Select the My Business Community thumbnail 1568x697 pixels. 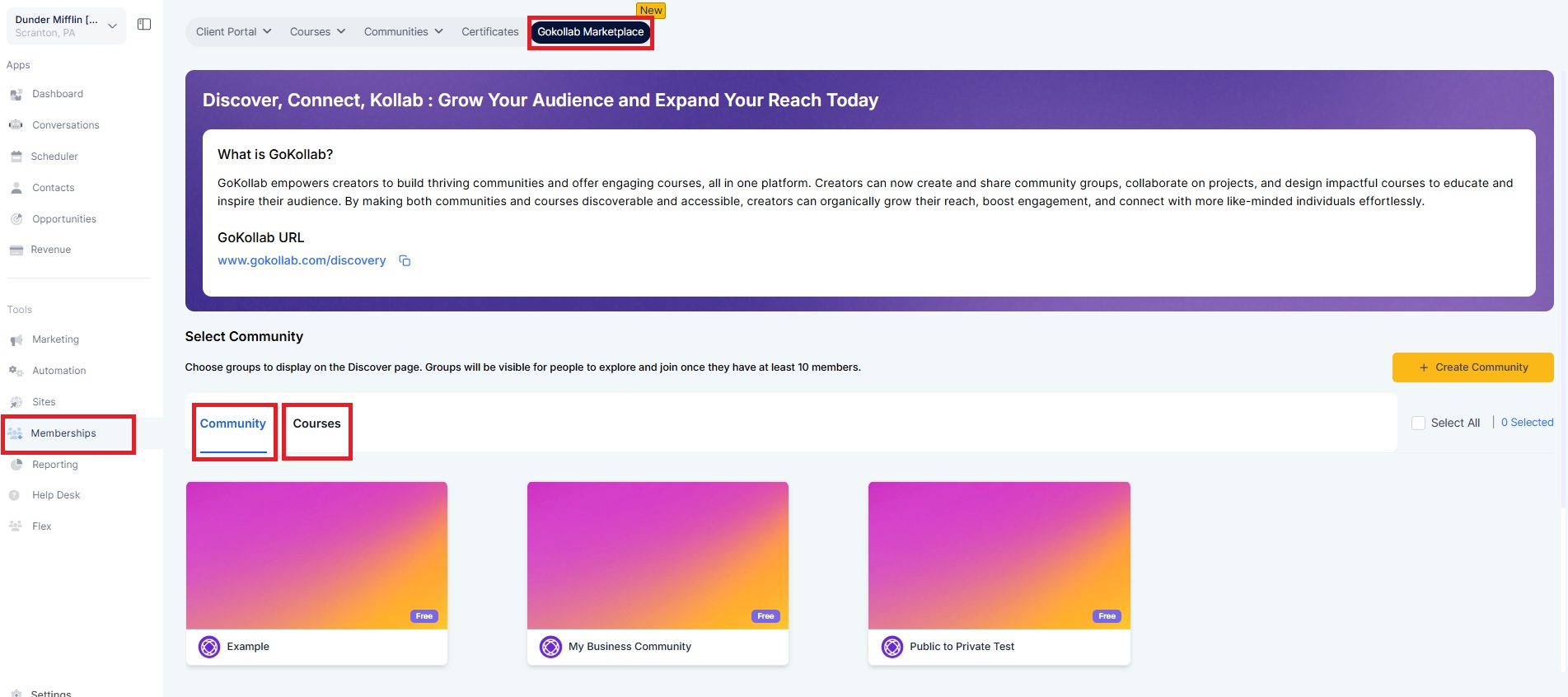(658, 555)
